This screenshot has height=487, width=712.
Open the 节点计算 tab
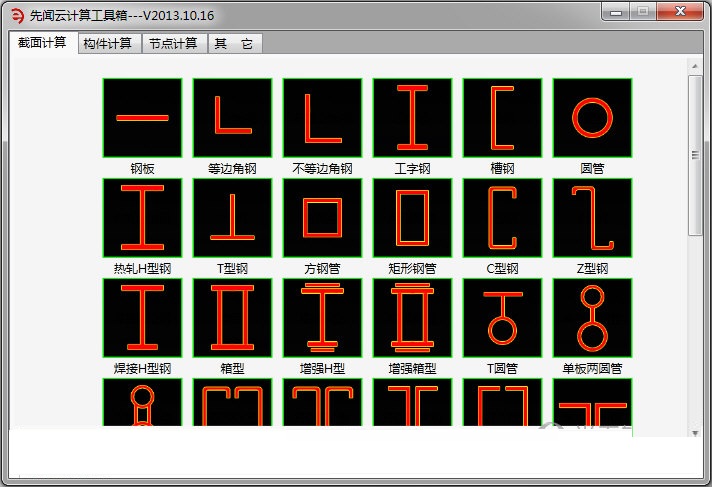[x=173, y=44]
